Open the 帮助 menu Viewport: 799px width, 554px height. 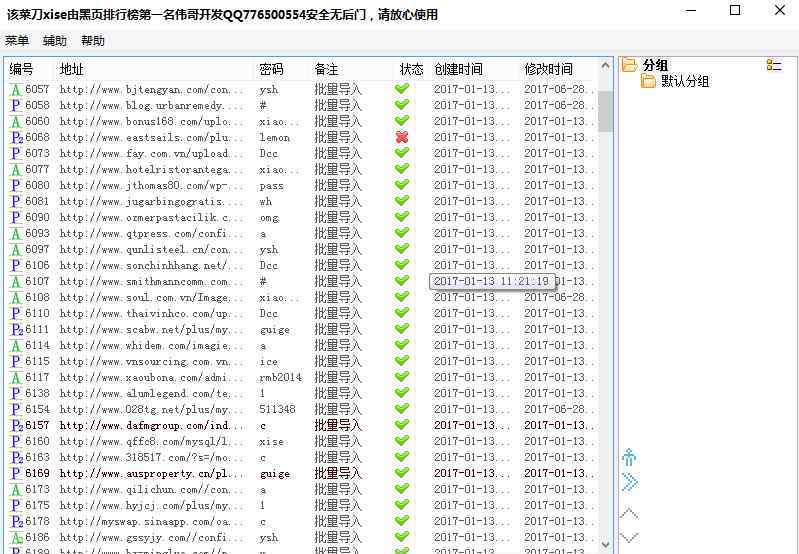(93, 41)
